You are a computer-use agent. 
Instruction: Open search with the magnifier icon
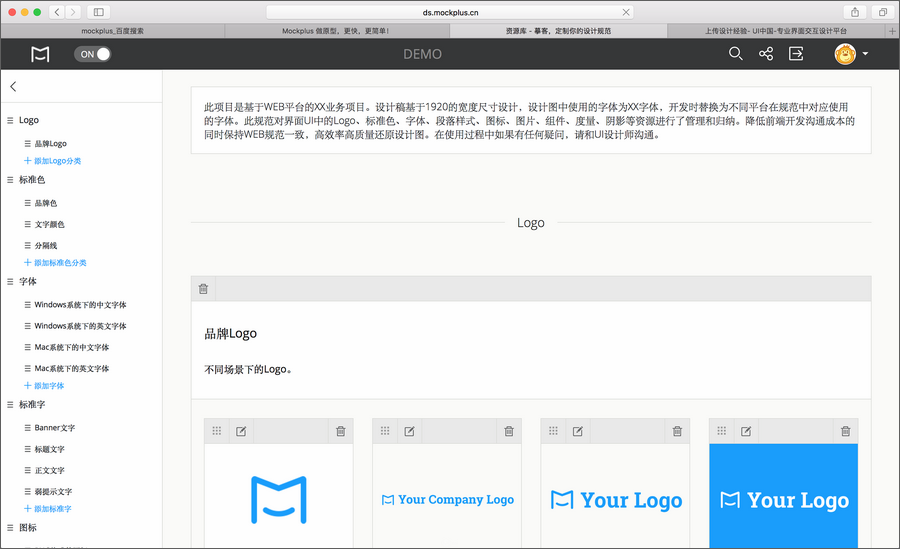735,53
